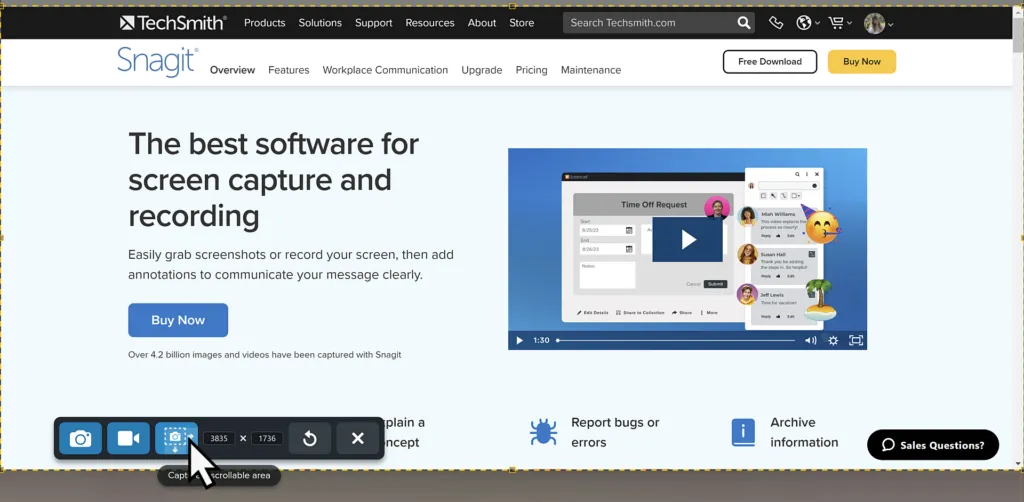Click the Snagit logo
The width and height of the screenshot is (1024, 502).
[x=157, y=62]
